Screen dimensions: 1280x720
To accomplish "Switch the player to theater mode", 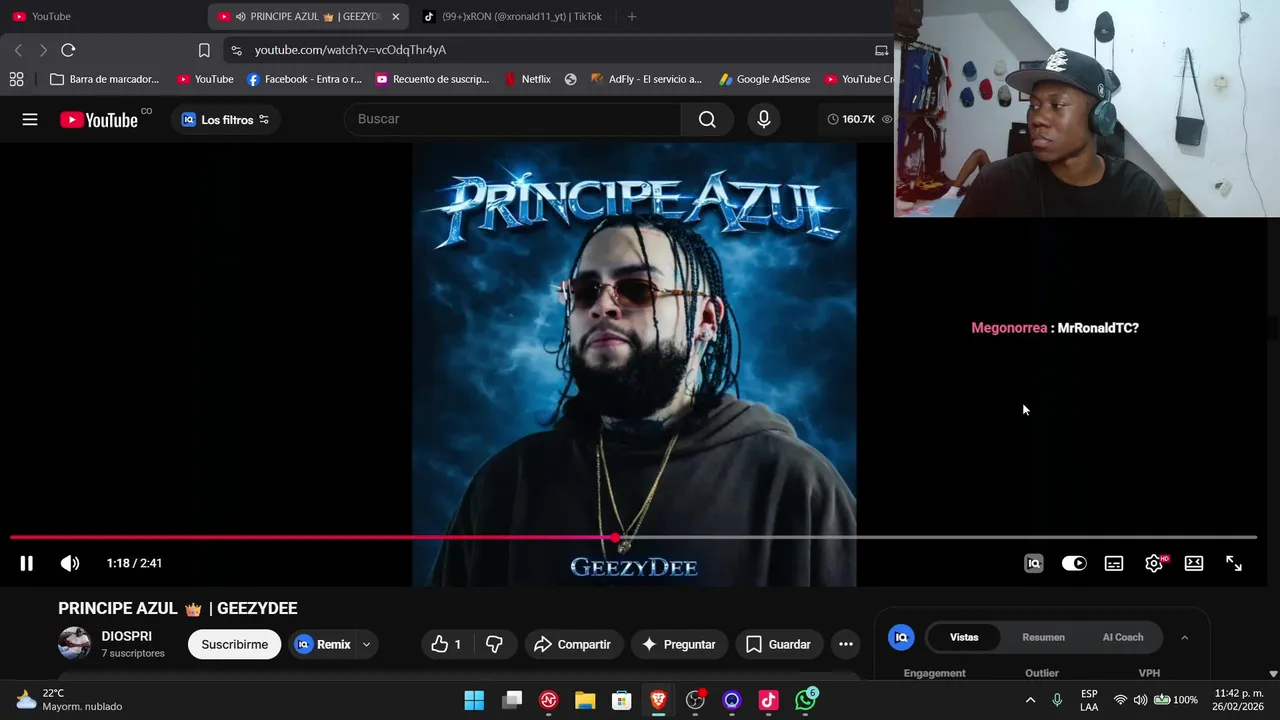I will pyautogui.click(x=1194, y=563).
